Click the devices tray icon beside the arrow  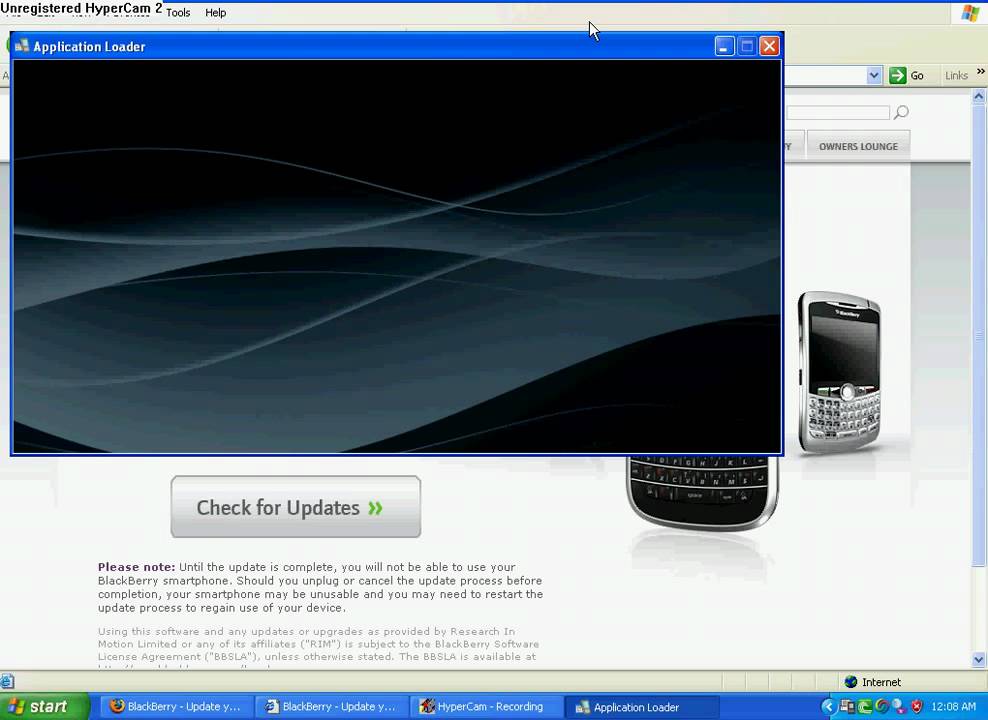pyautogui.click(x=847, y=707)
